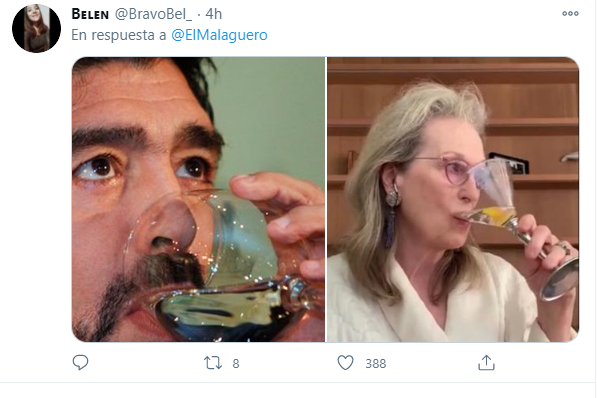This screenshot has height=398, width=597.
Task: Open Belen's round profile avatar
Action: [37, 29]
